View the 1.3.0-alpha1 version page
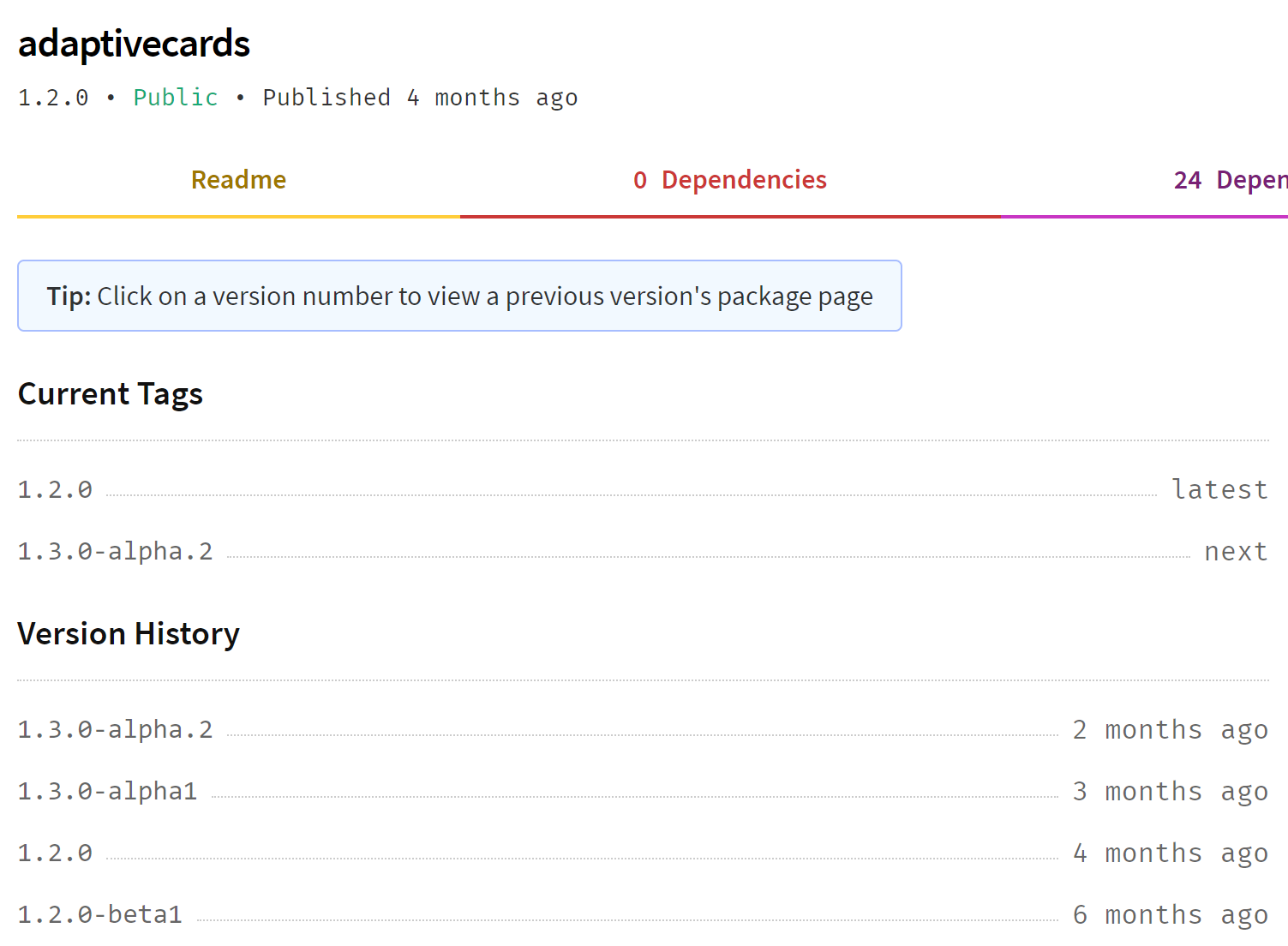The image size is (1288, 946). click(x=106, y=791)
